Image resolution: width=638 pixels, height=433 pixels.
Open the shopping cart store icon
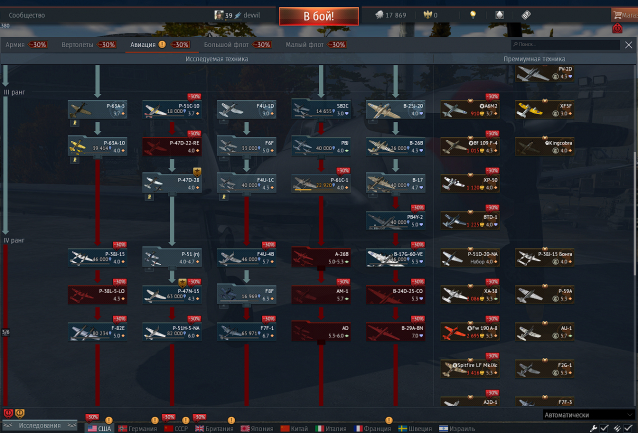tap(617, 15)
